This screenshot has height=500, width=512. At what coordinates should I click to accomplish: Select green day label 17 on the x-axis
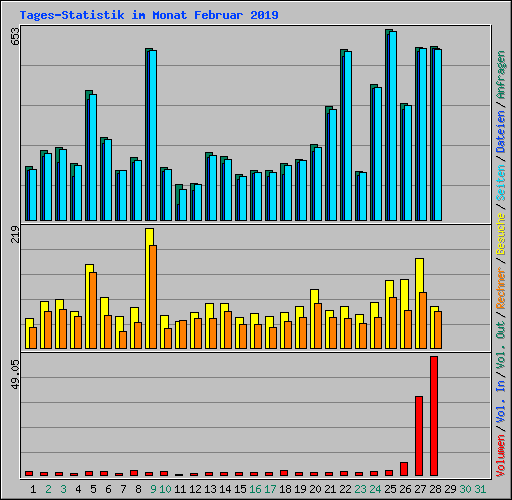click(270, 489)
